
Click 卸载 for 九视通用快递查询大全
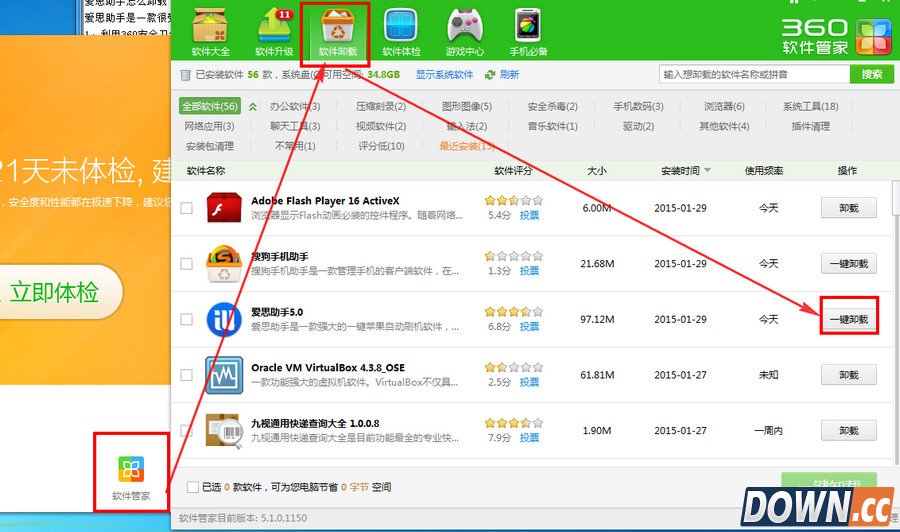[849, 430]
